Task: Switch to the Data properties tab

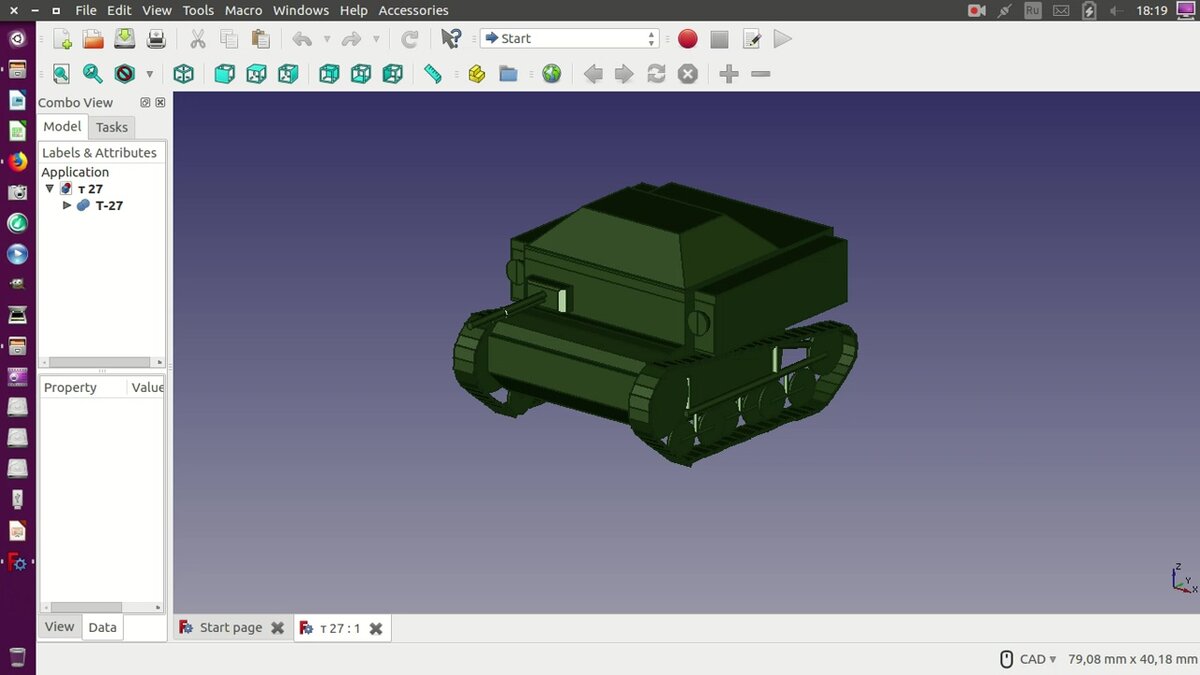Action: (102, 627)
